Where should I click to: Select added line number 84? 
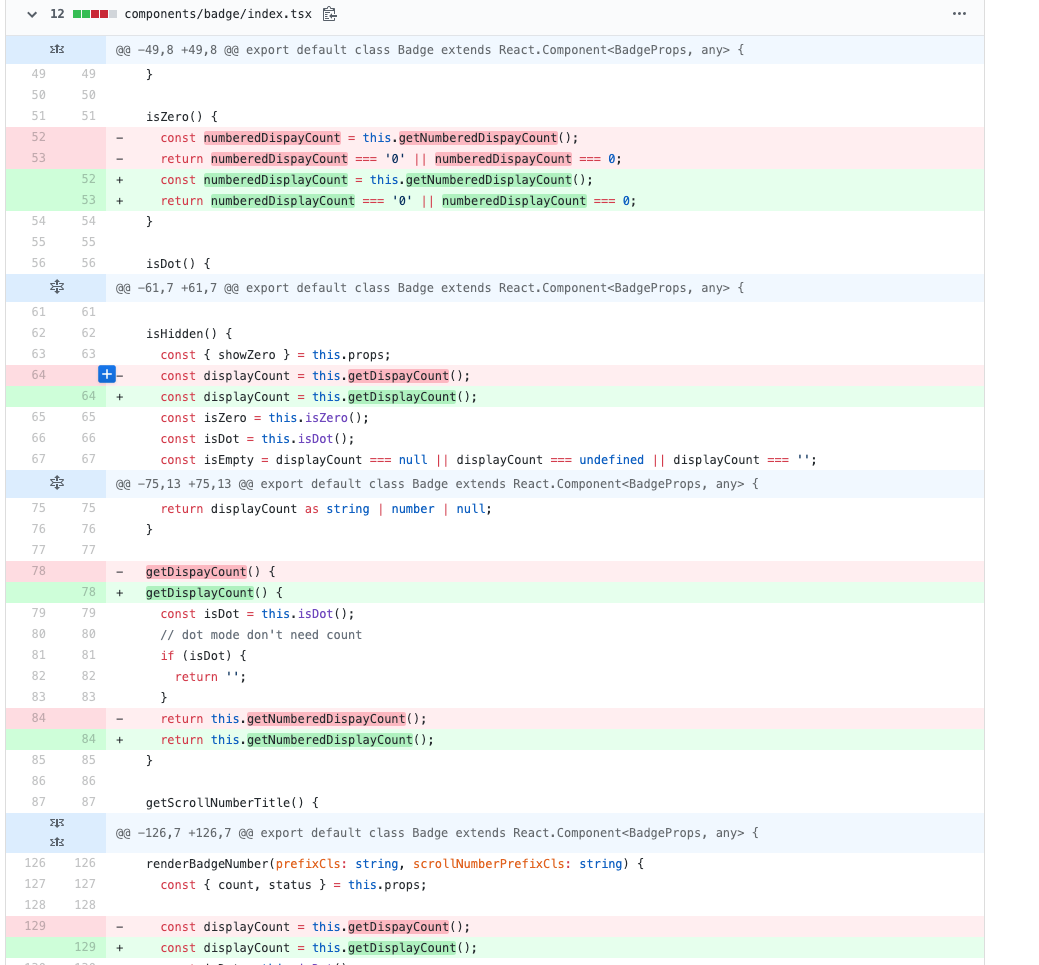click(88, 739)
